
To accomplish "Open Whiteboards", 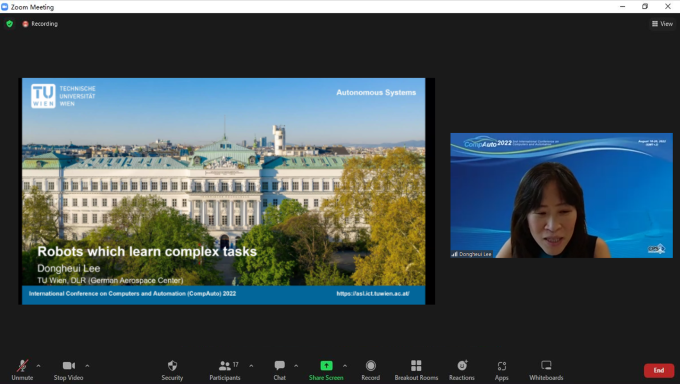I will 546,371.
